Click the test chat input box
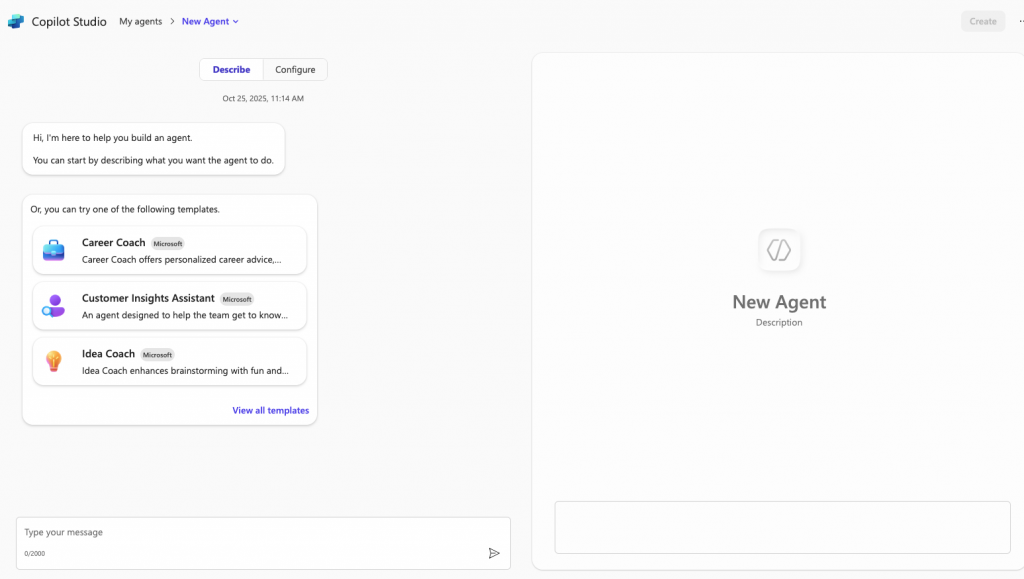Viewport: 1024px width, 579px height. [782, 527]
